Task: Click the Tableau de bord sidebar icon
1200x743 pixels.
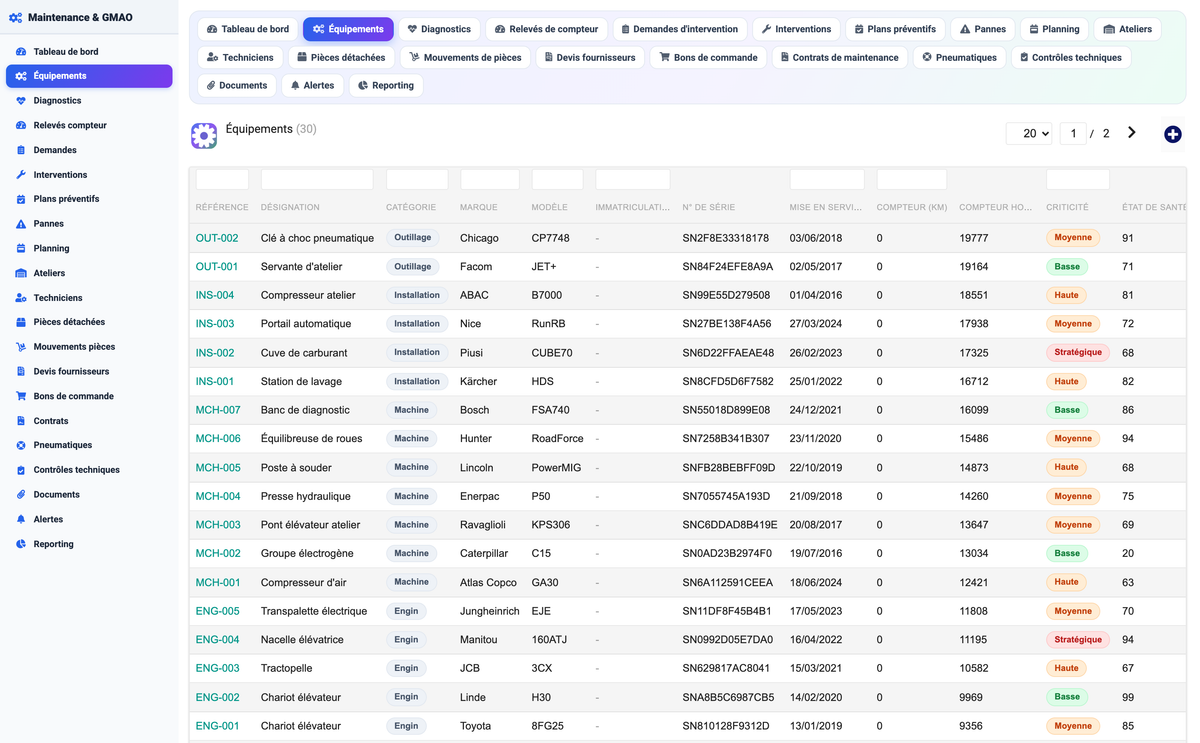Action: 21,52
